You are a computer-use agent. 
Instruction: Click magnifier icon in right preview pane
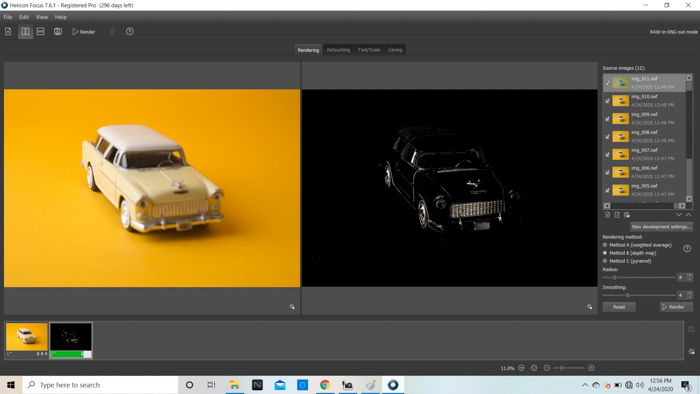pos(589,307)
